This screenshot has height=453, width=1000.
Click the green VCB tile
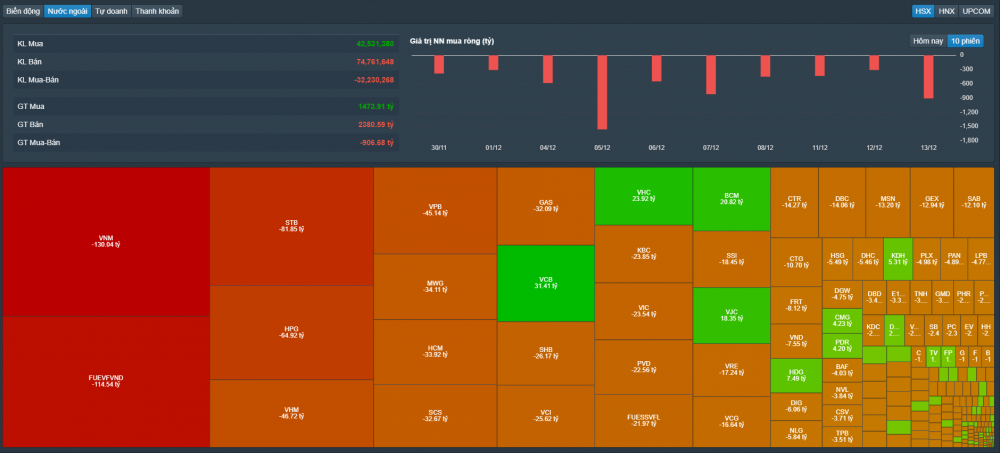tap(545, 283)
